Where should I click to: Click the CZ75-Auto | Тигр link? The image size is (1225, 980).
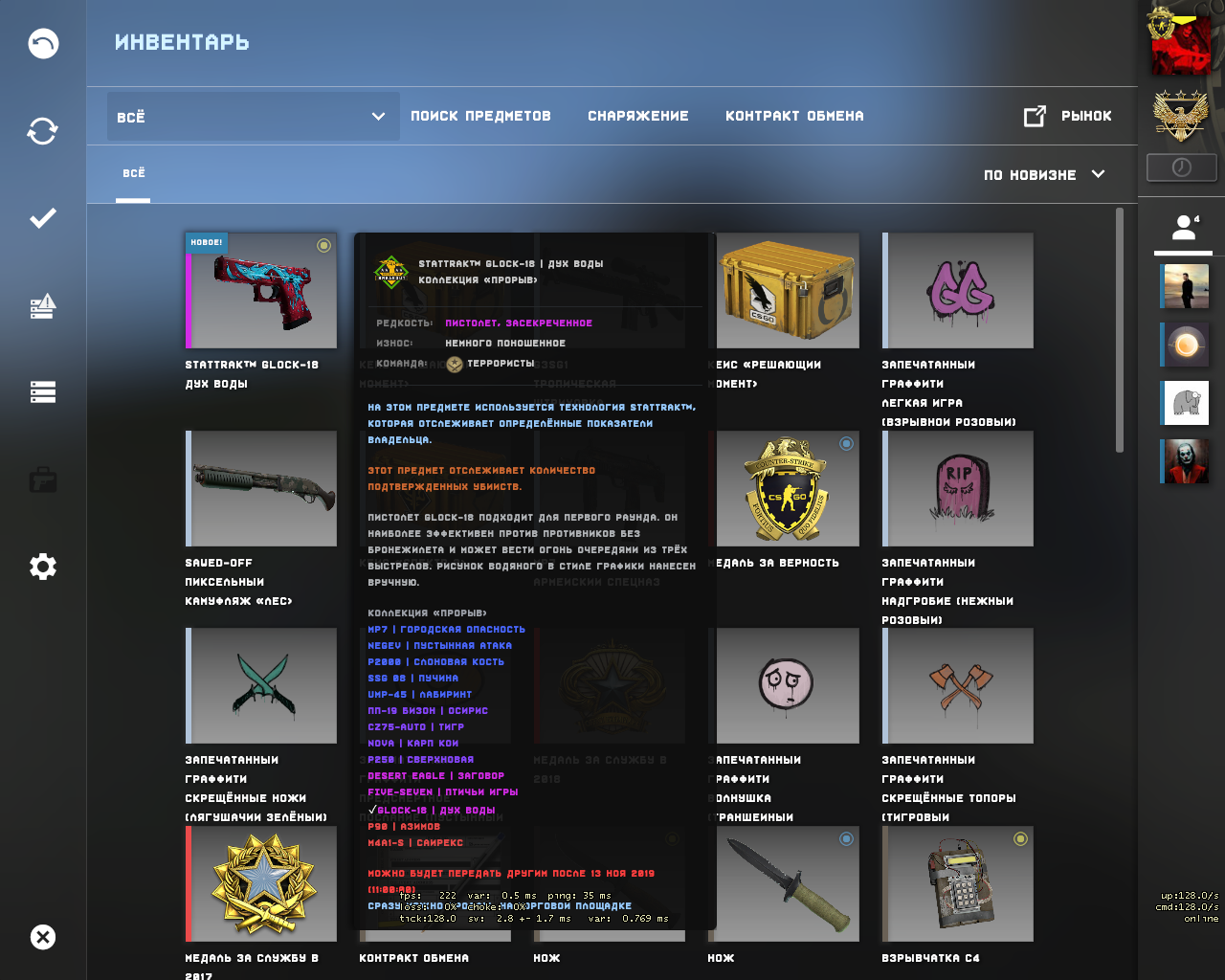click(x=415, y=727)
